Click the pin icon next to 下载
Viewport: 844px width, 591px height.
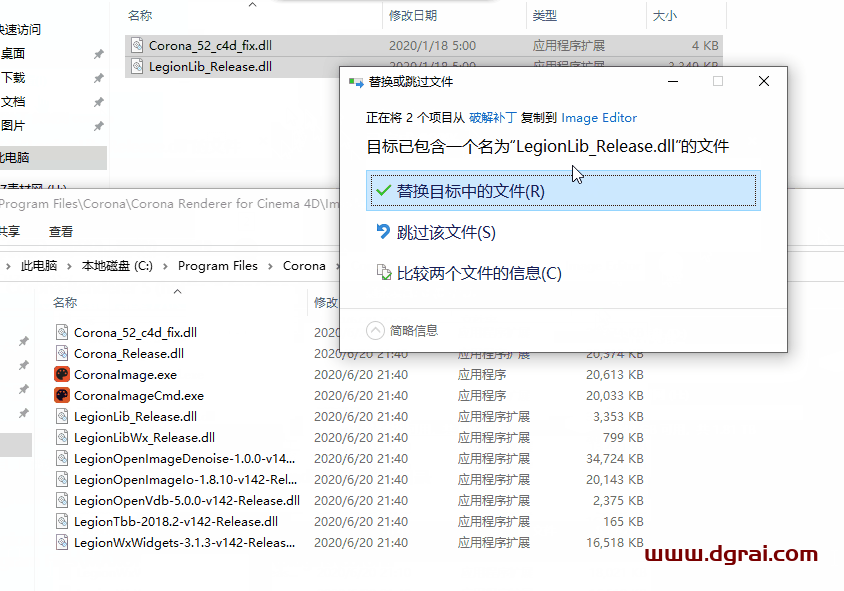[98, 78]
